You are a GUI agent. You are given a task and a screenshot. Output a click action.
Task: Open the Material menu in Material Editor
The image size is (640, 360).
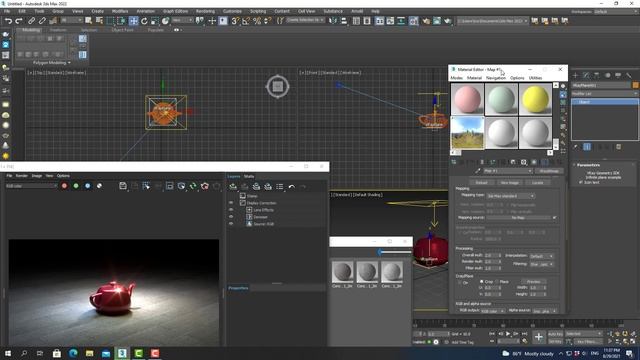pos(474,78)
